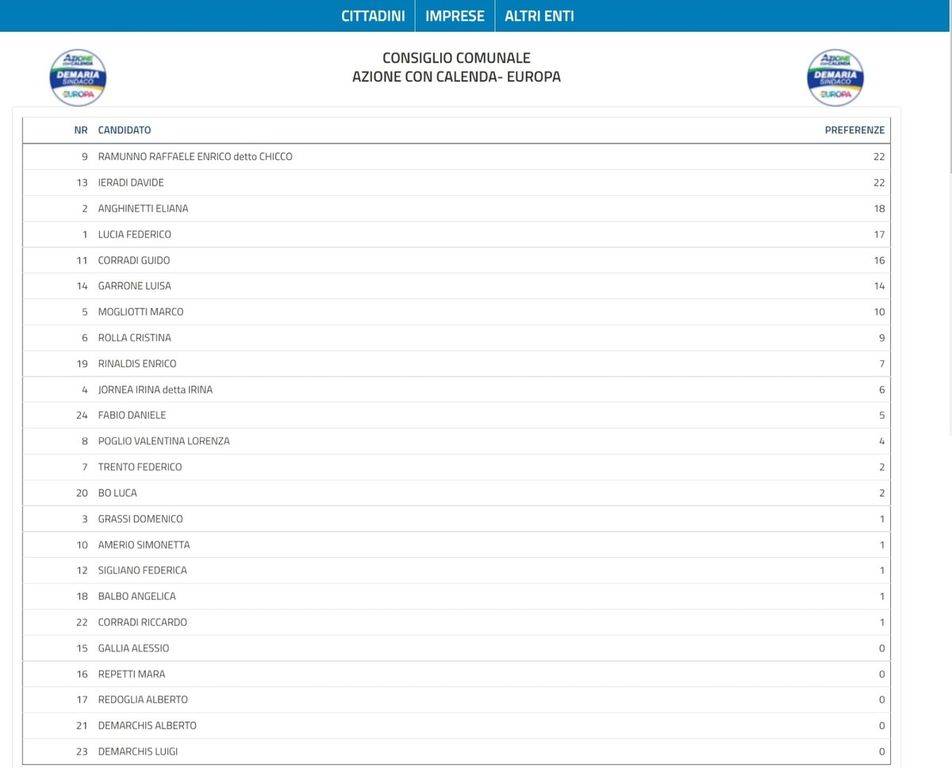
Task: Click the left Azione Demaria Sindaco logo
Action: point(78,77)
